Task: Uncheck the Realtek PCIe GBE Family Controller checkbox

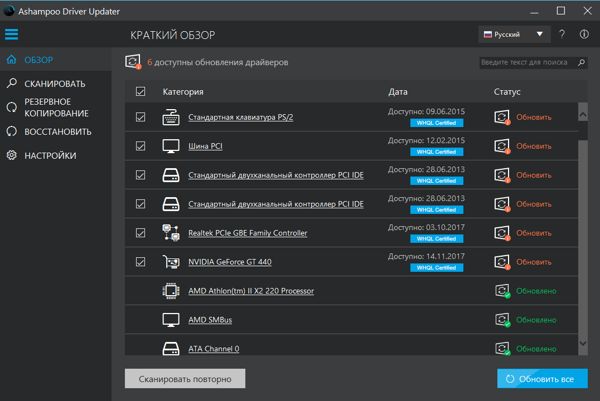Action: click(x=140, y=233)
